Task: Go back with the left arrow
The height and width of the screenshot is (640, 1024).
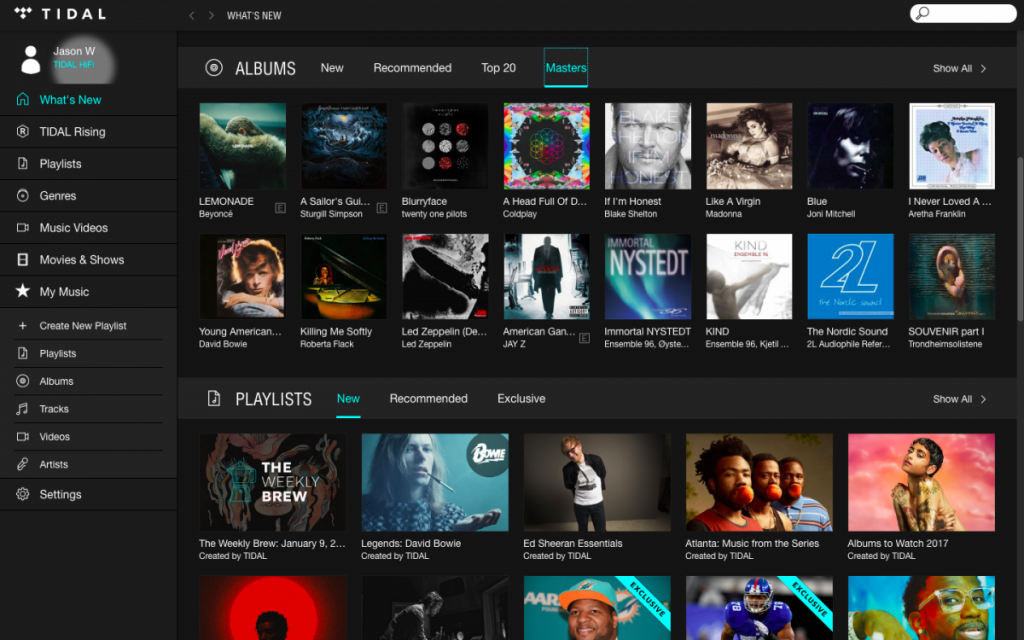Action: (x=191, y=15)
